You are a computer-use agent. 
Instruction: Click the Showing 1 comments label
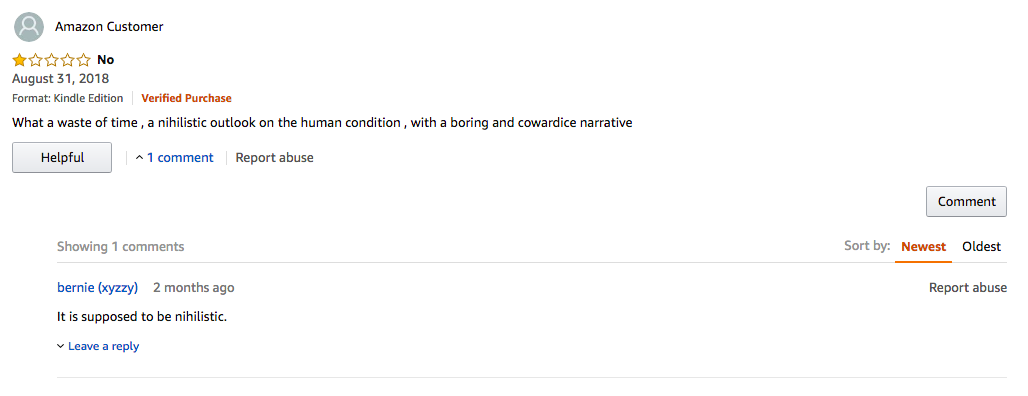[121, 247]
